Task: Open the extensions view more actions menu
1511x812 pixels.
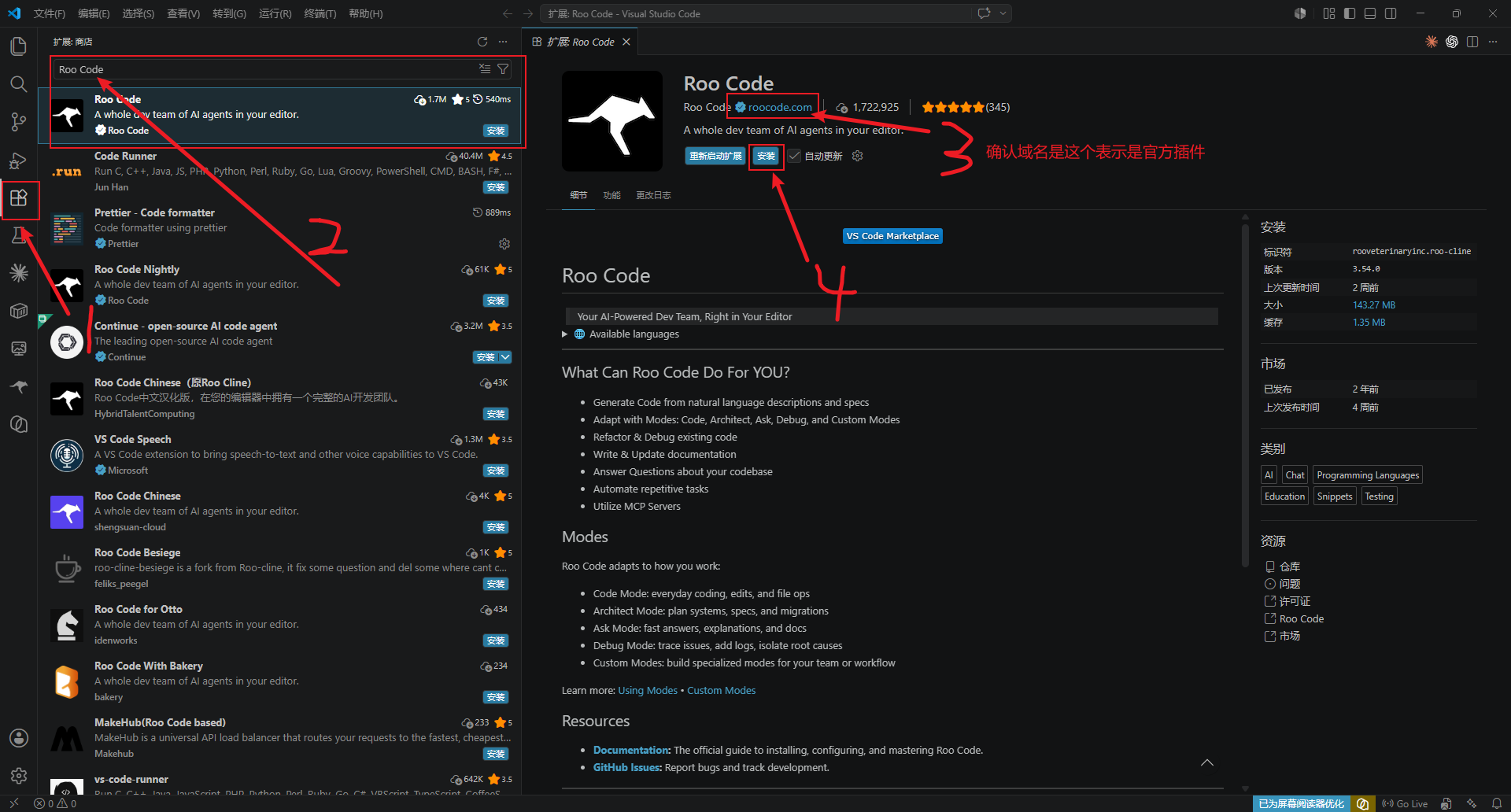Action: click(503, 42)
